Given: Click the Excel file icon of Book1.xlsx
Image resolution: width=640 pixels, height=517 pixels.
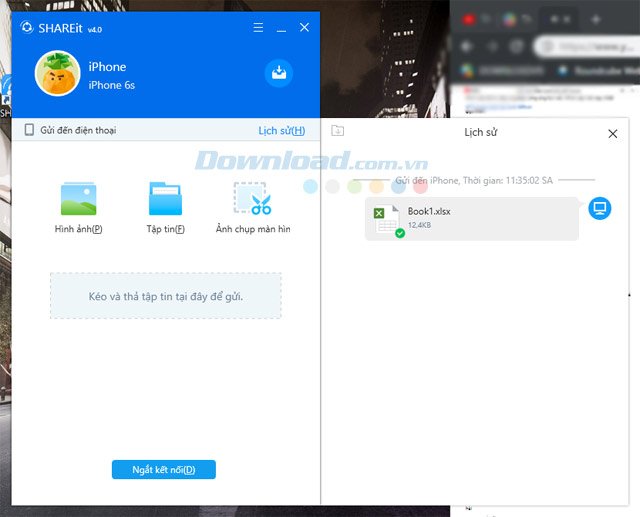Looking at the screenshot, I should click(386, 219).
